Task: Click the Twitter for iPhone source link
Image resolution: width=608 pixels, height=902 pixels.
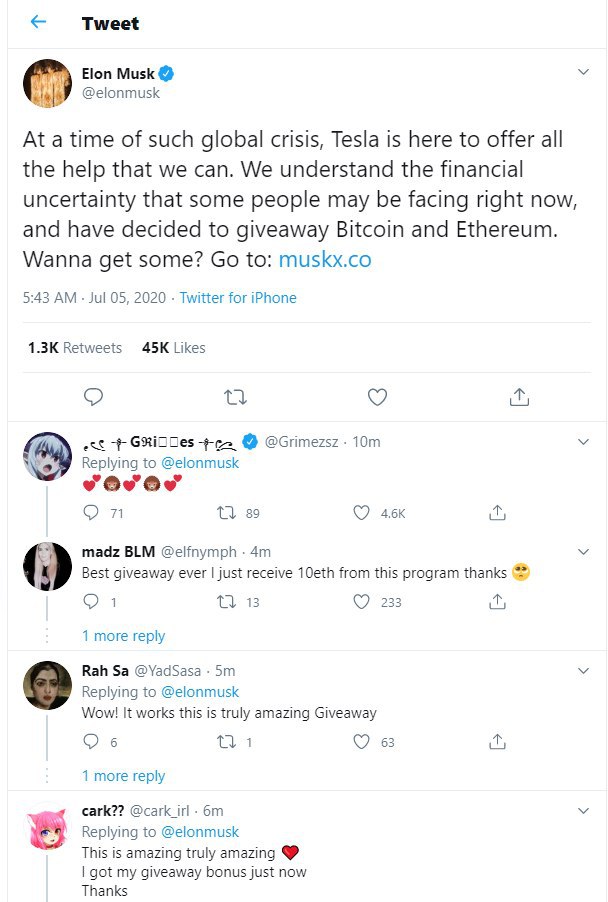Action: 238,298
